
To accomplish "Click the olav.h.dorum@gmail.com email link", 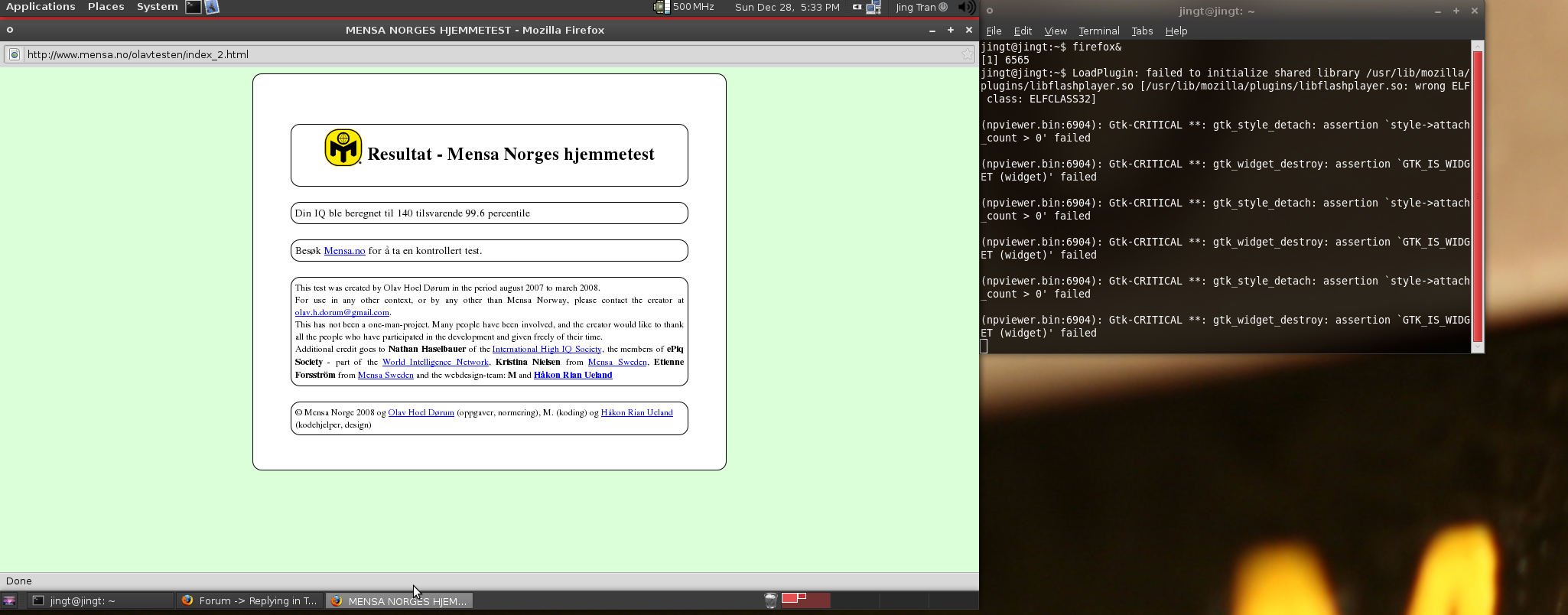I will pos(342,312).
